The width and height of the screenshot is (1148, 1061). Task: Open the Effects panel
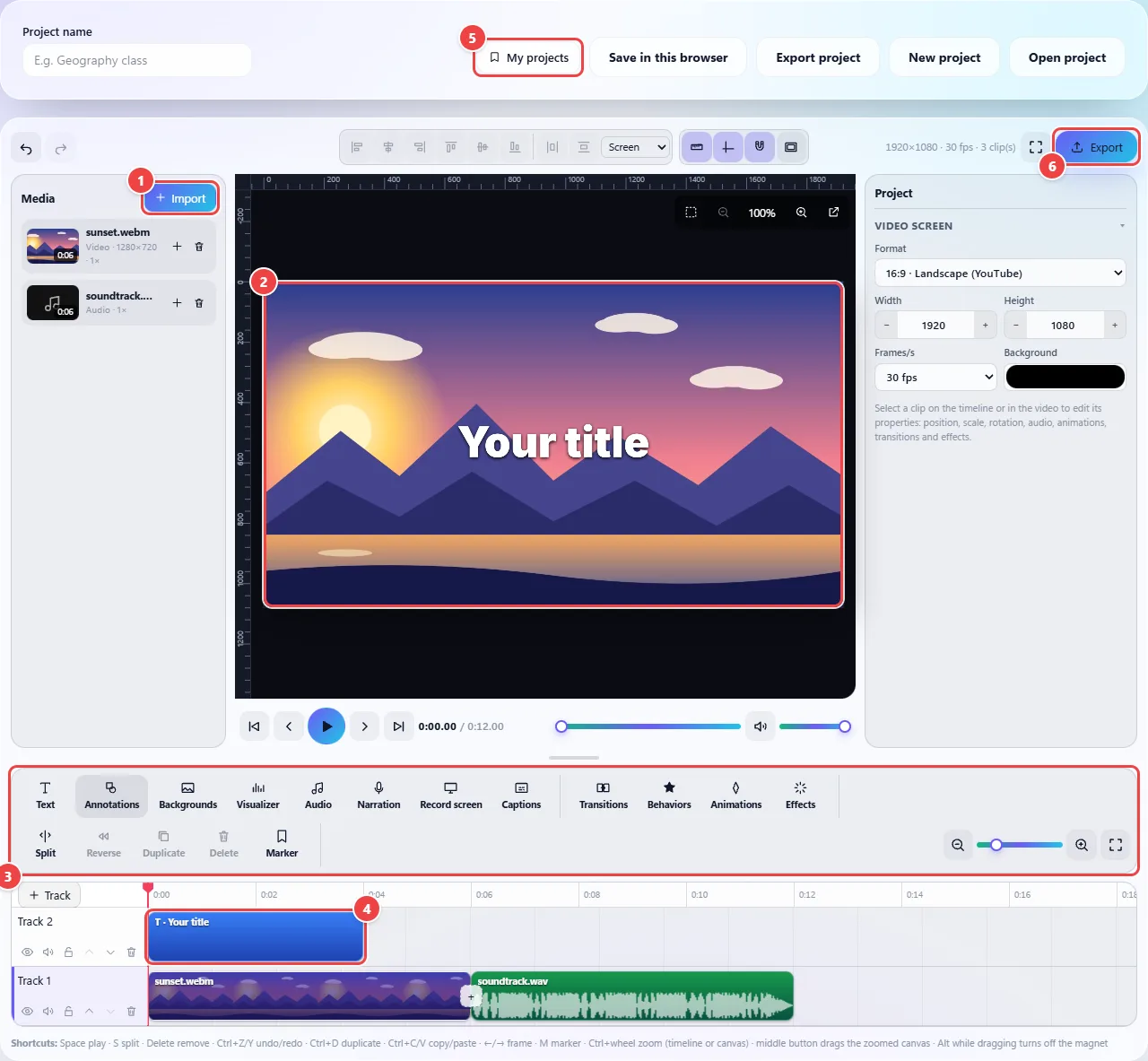tap(801, 795)
